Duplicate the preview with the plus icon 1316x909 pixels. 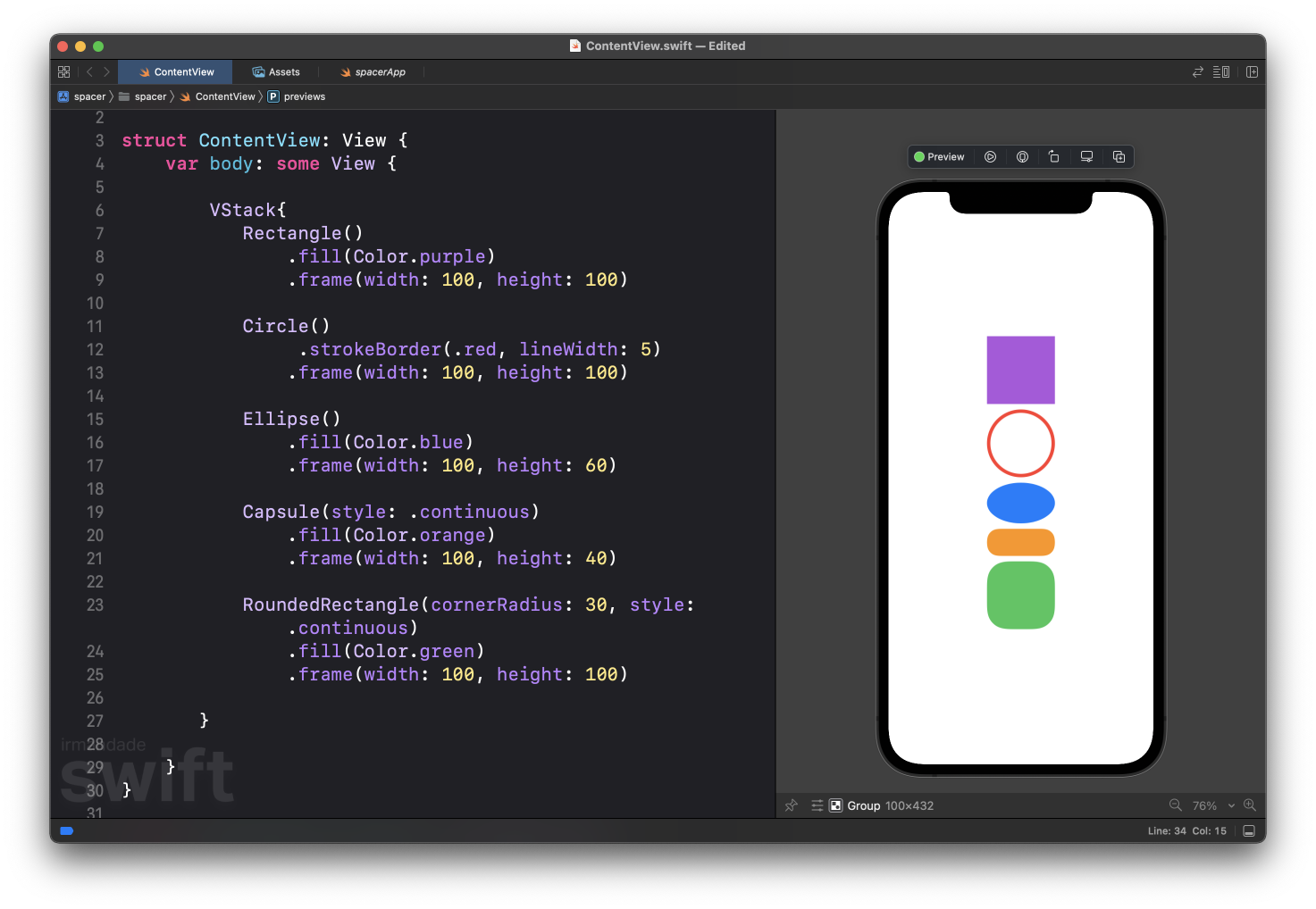coord(1119,157)
